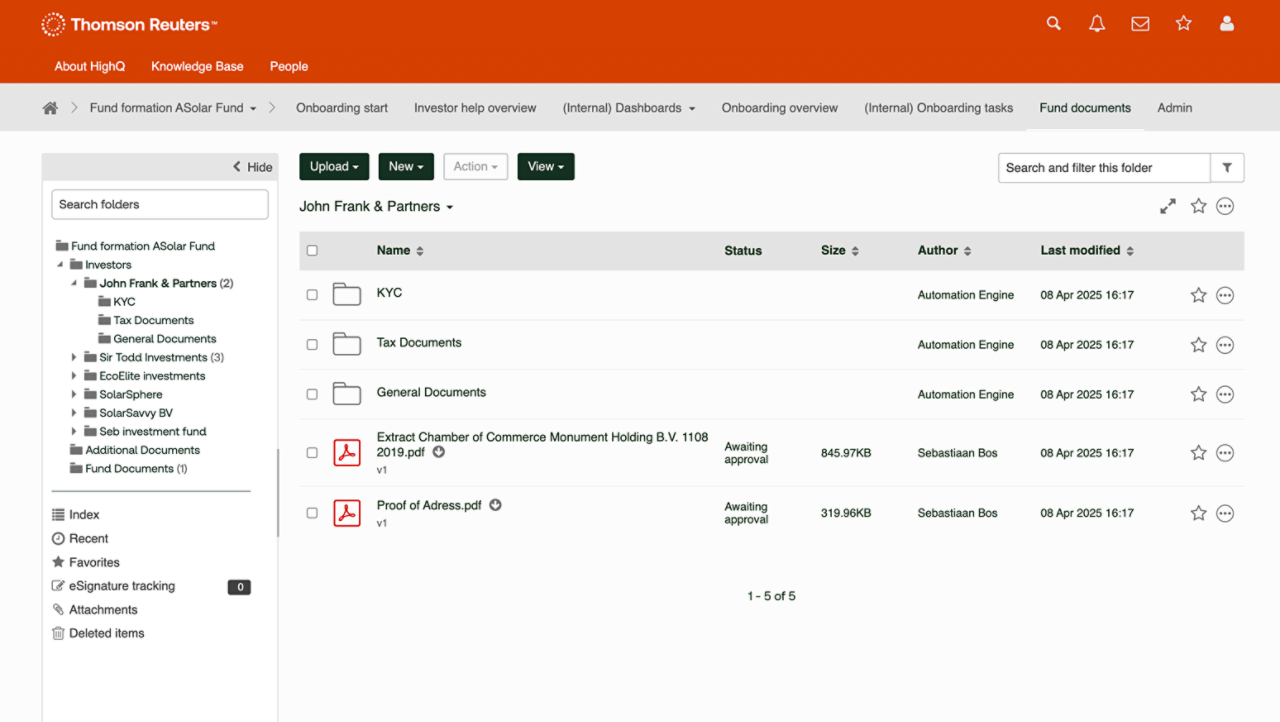Click the user profile icon

pyautogui.click(x=1227, y=24)
